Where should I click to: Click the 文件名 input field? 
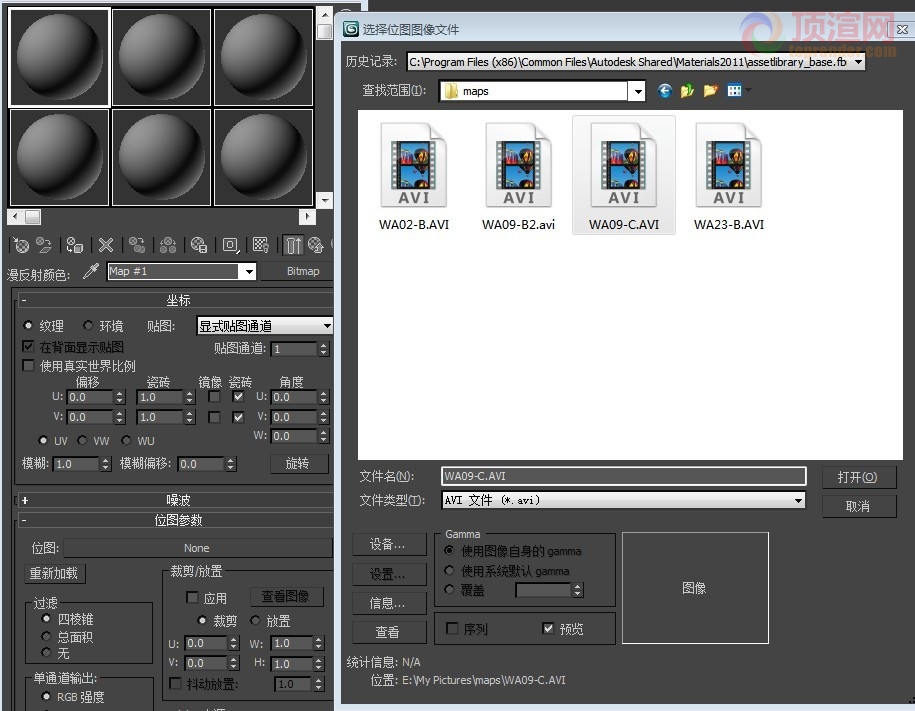click(623, 476)
